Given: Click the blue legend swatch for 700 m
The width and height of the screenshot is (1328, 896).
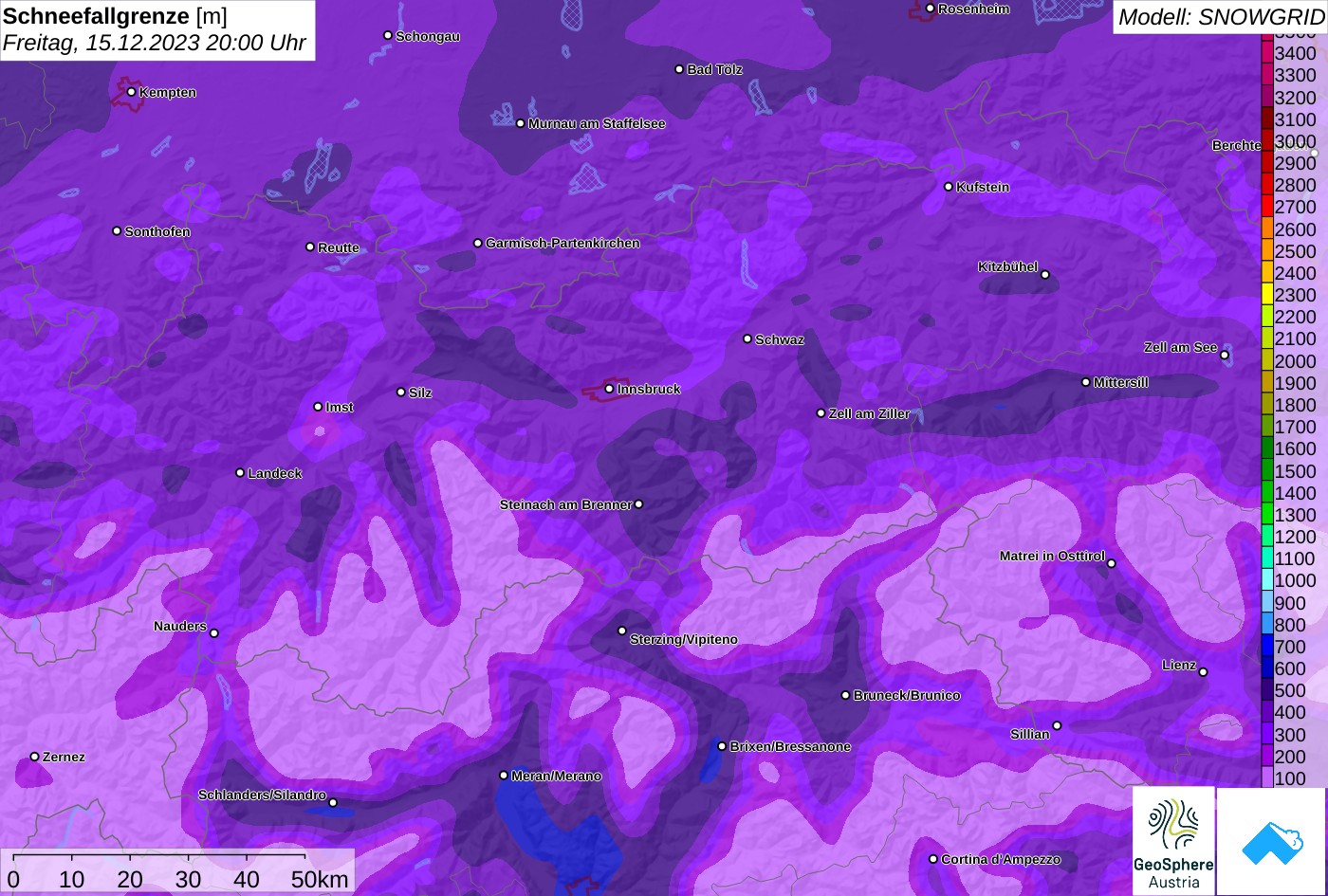Looking at the screenshot, I should point(1266,647).
